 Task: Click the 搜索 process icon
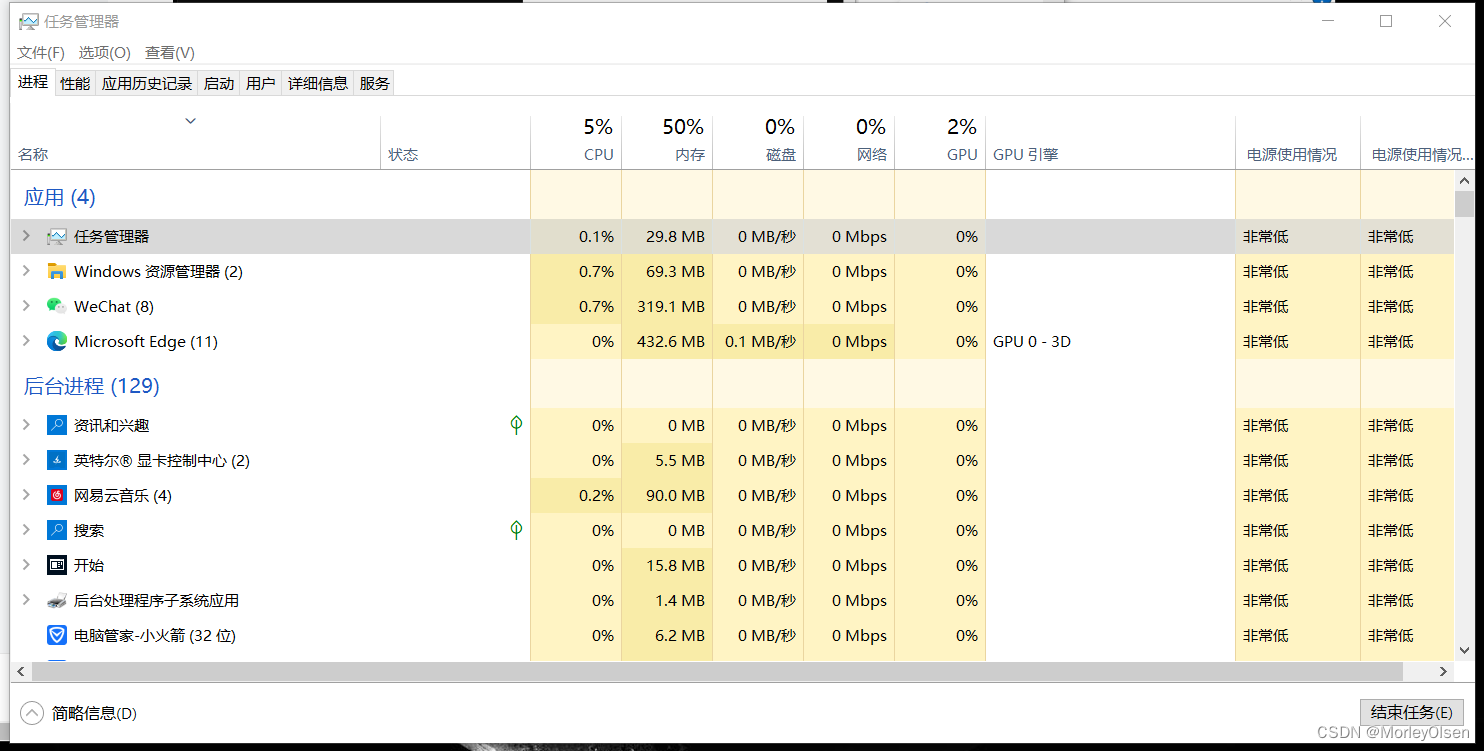57,530
